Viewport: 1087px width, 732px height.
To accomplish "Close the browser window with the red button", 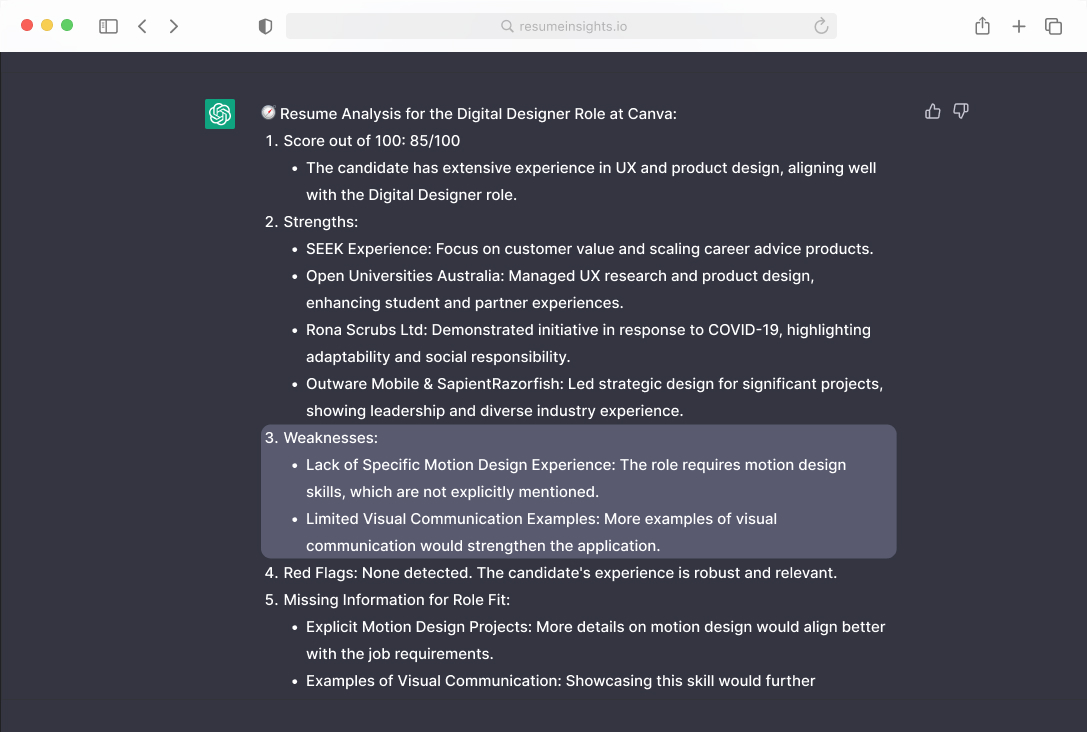I will coord(27,25).
